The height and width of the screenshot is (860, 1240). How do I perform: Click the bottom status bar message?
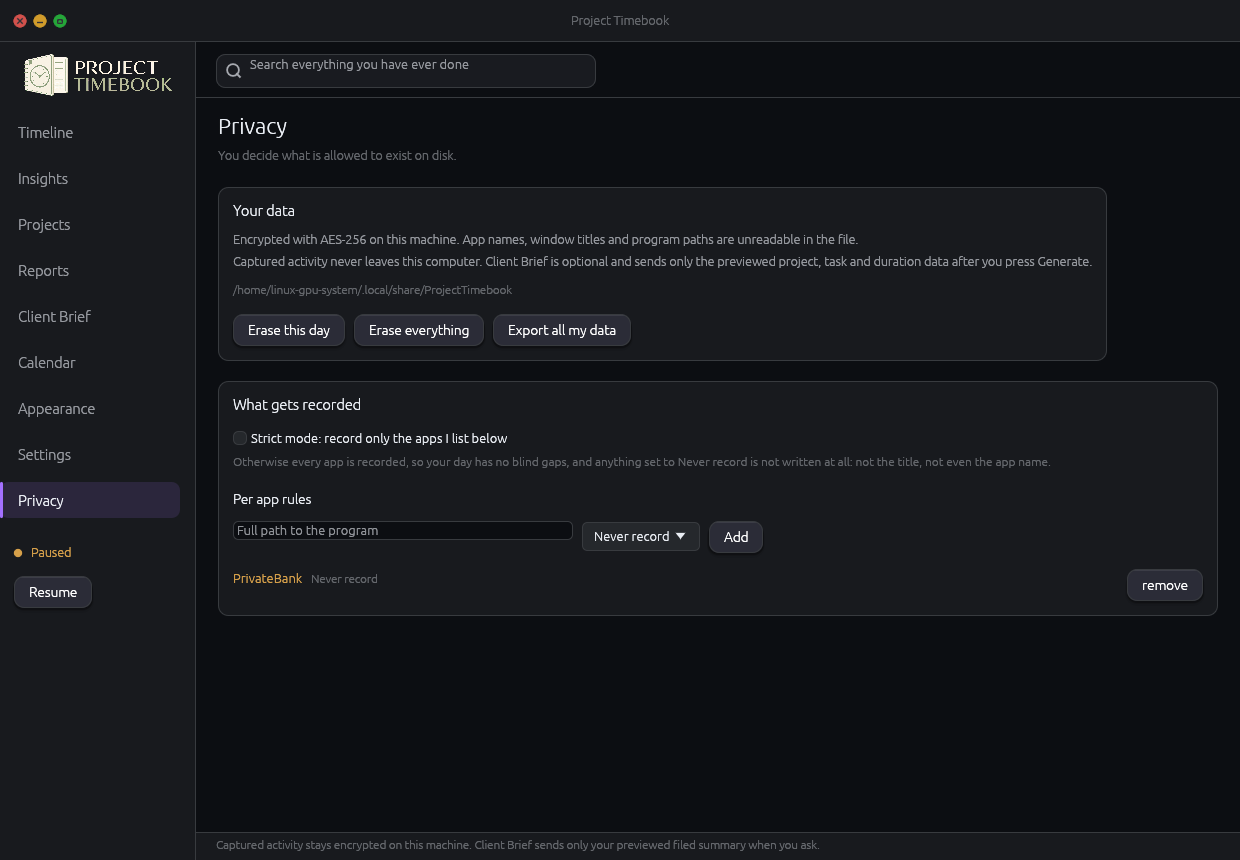(x=517, y=845)
